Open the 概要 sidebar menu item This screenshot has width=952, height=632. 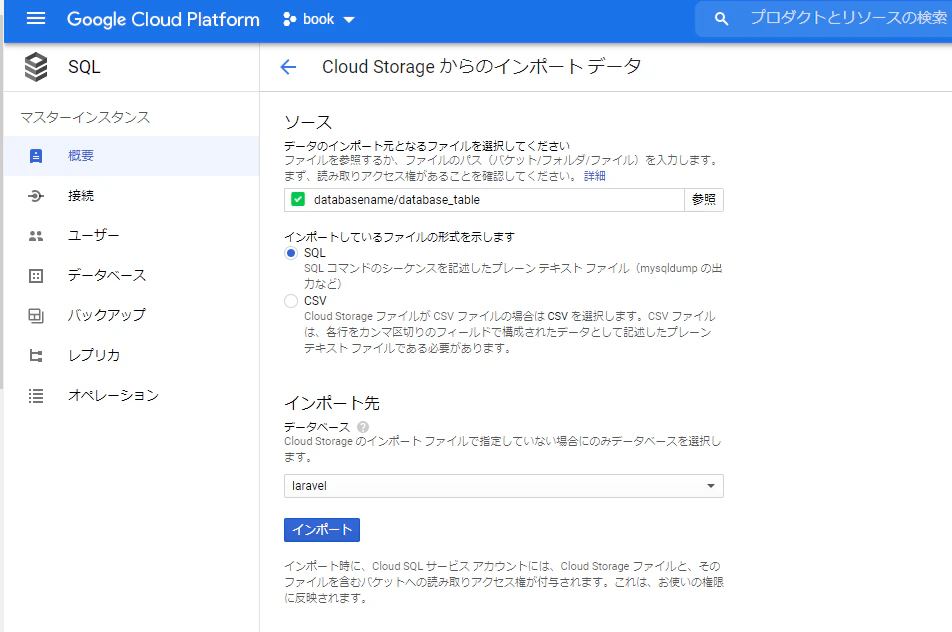(132, 156)
